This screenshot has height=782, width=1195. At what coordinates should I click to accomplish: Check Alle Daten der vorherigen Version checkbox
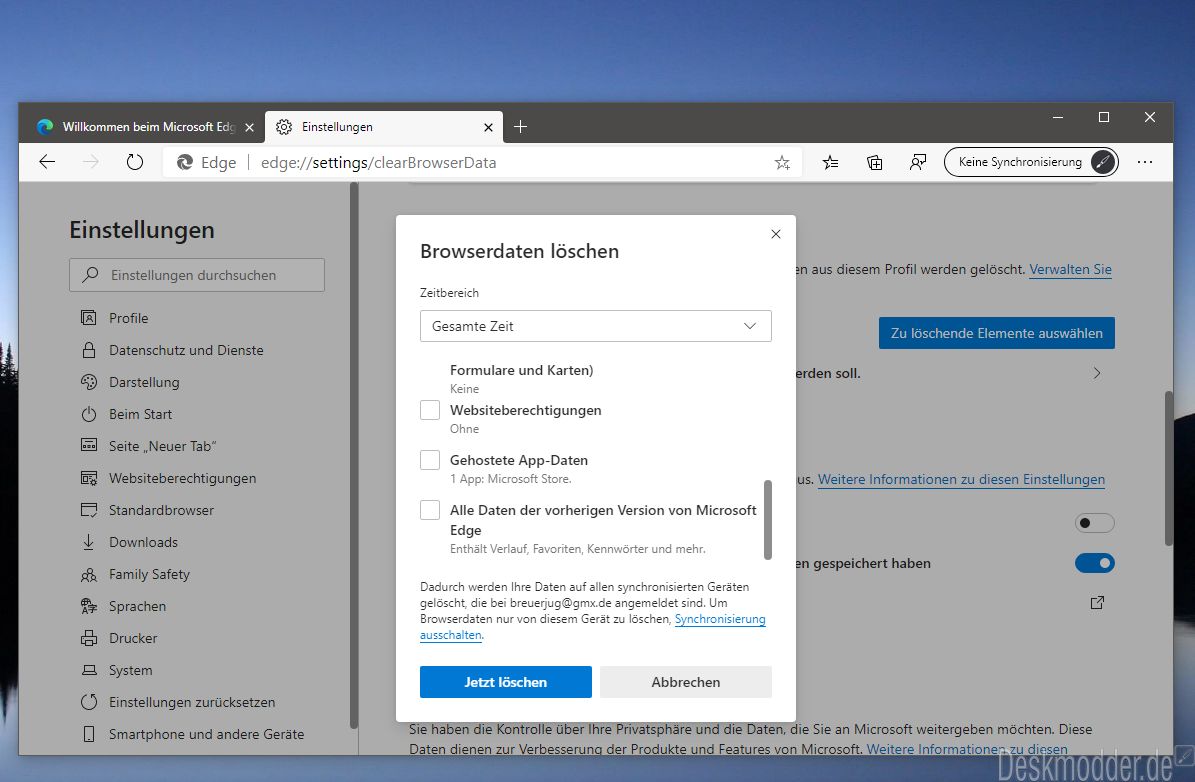[x=430, y=510]
